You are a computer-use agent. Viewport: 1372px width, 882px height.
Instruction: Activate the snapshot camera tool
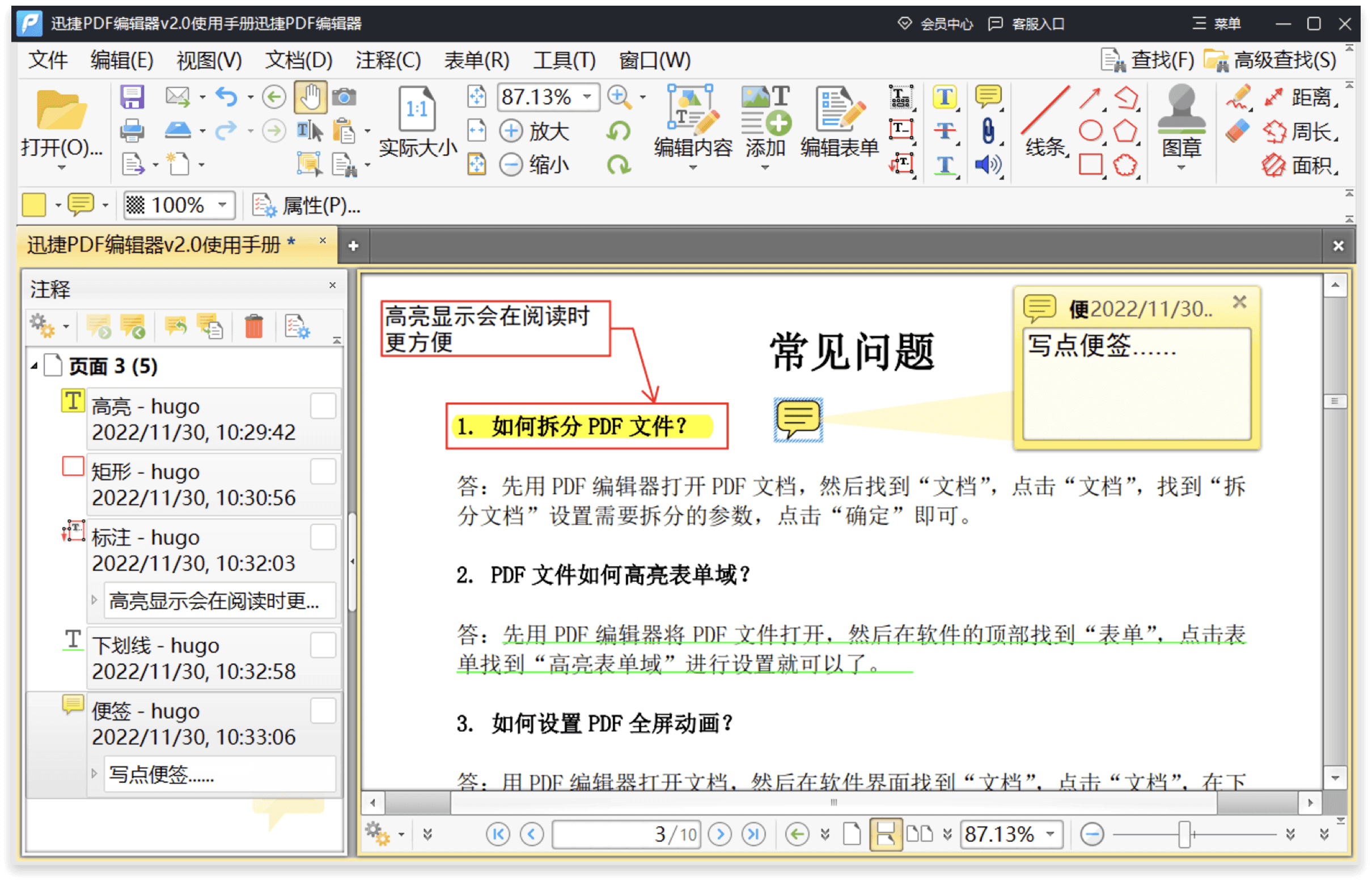345,97
